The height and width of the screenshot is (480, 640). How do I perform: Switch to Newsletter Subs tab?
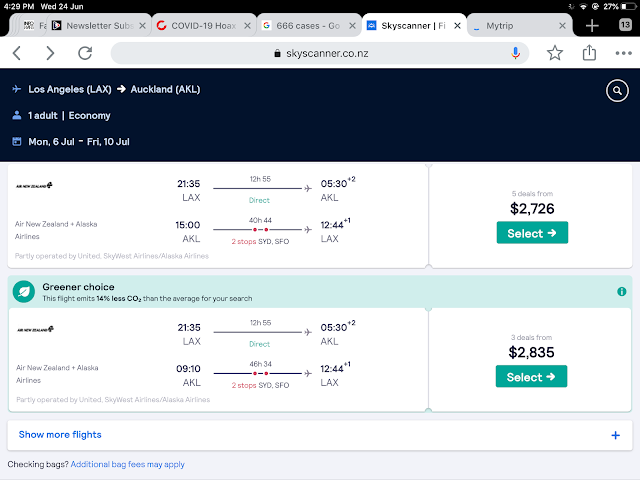click(100, 26)
